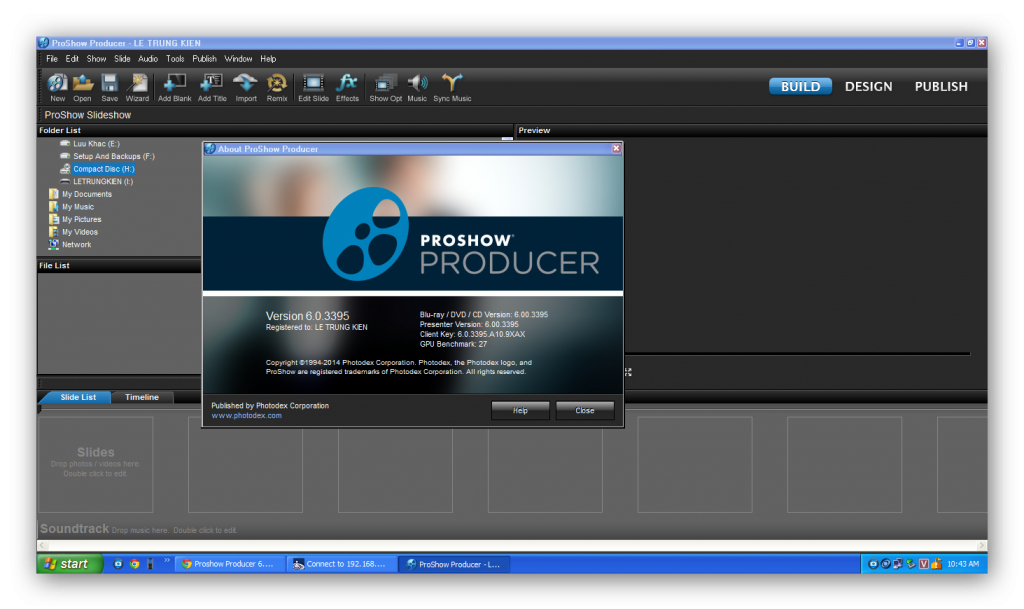Click the Import toolbar icon
This screenshot has width=1024, height=609.
[x=246, y=87]
